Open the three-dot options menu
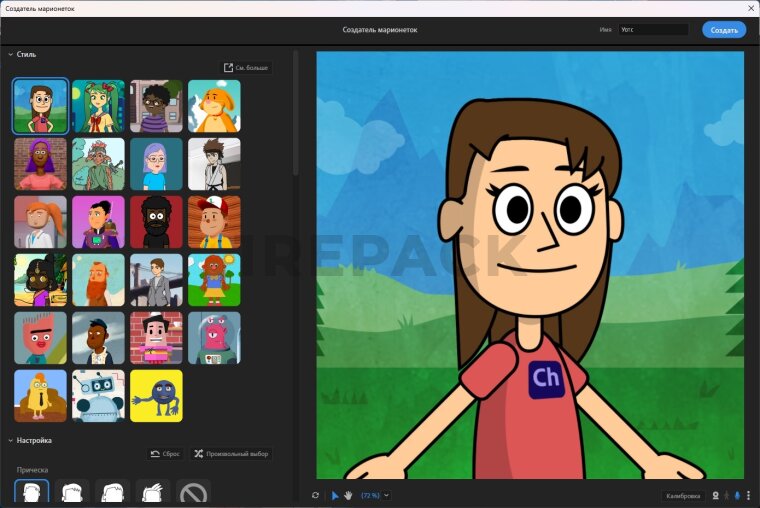This screenshot has height=508, width=760. pyautogui.click(x=749, y=495)
